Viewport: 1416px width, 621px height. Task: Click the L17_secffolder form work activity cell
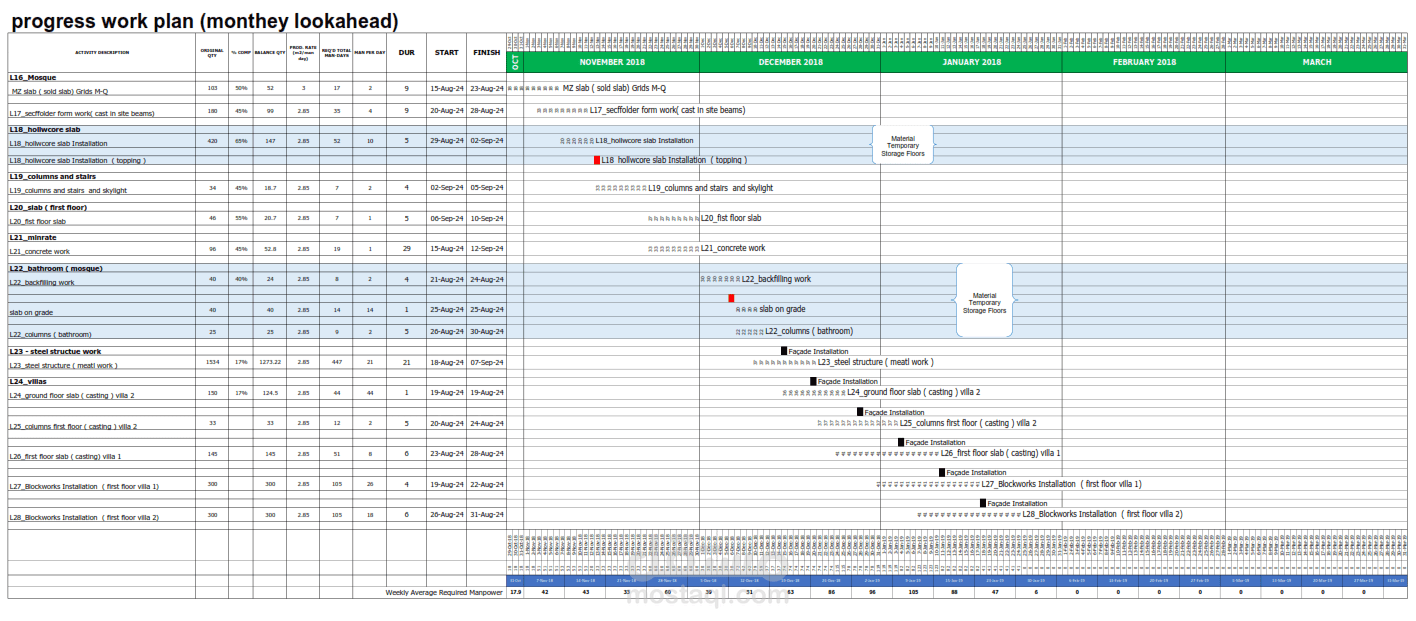click(102, 112)
